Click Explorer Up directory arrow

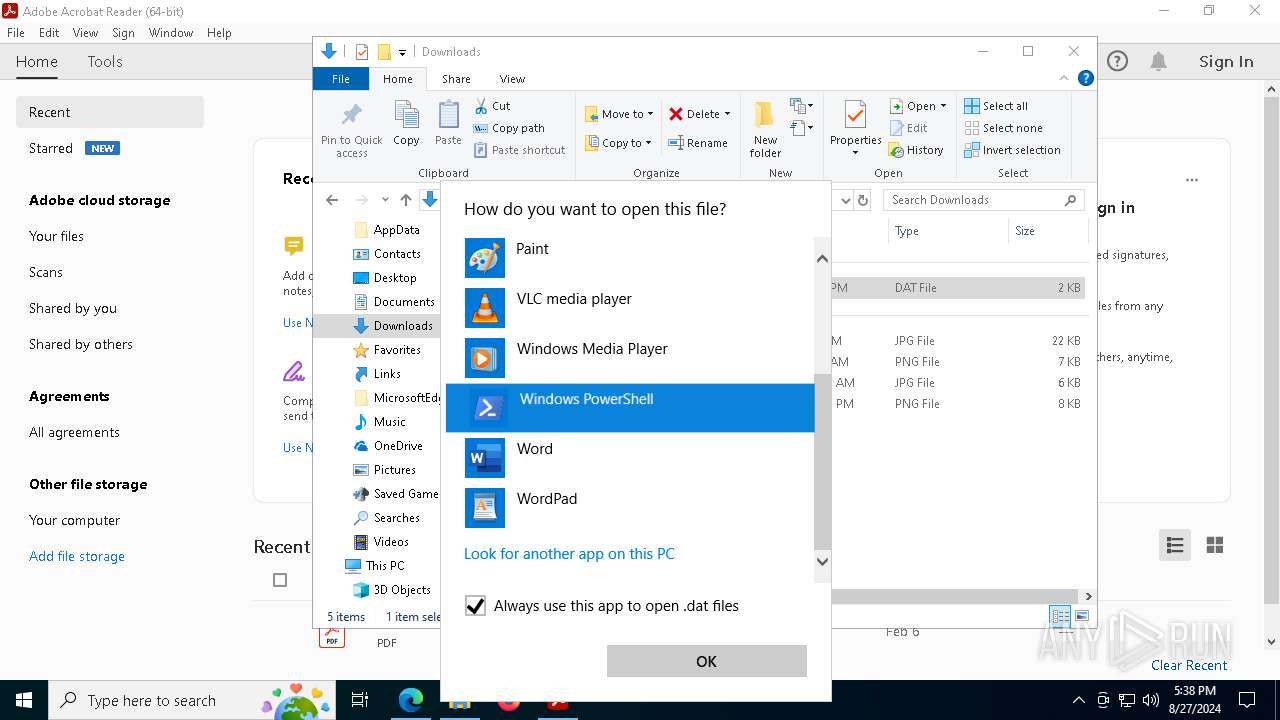[x=405, y=200]
